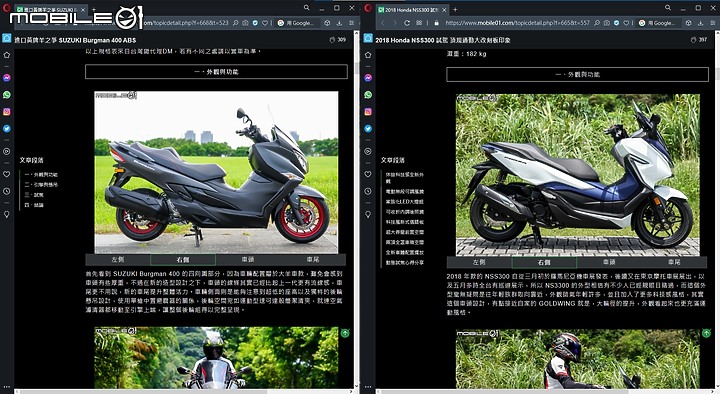
Task: Open Instagram in the right window sidebar
Action: [x=368, y=112]
